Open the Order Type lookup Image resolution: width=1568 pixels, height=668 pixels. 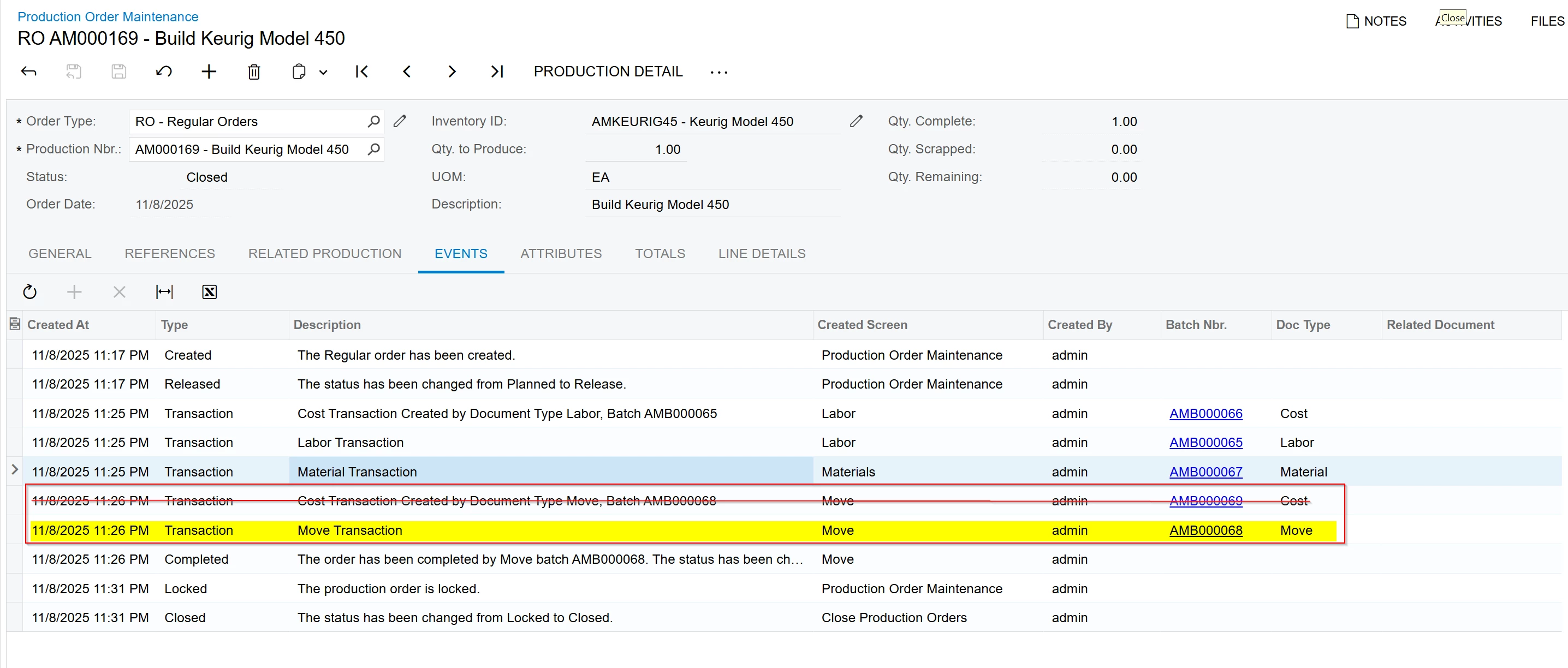tap(374, 121)
